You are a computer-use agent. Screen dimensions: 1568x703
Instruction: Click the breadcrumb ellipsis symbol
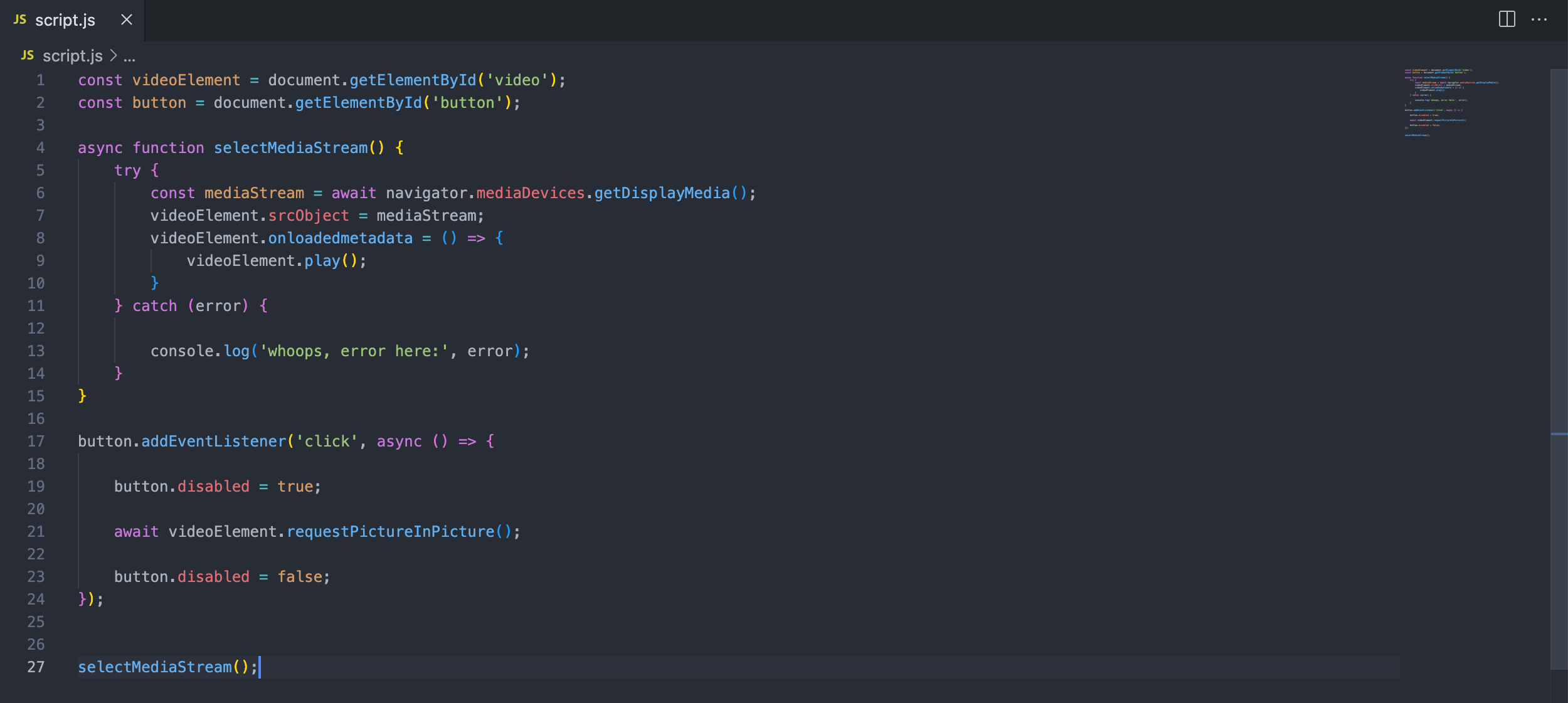pyautogui.click(x=129, y=58)
